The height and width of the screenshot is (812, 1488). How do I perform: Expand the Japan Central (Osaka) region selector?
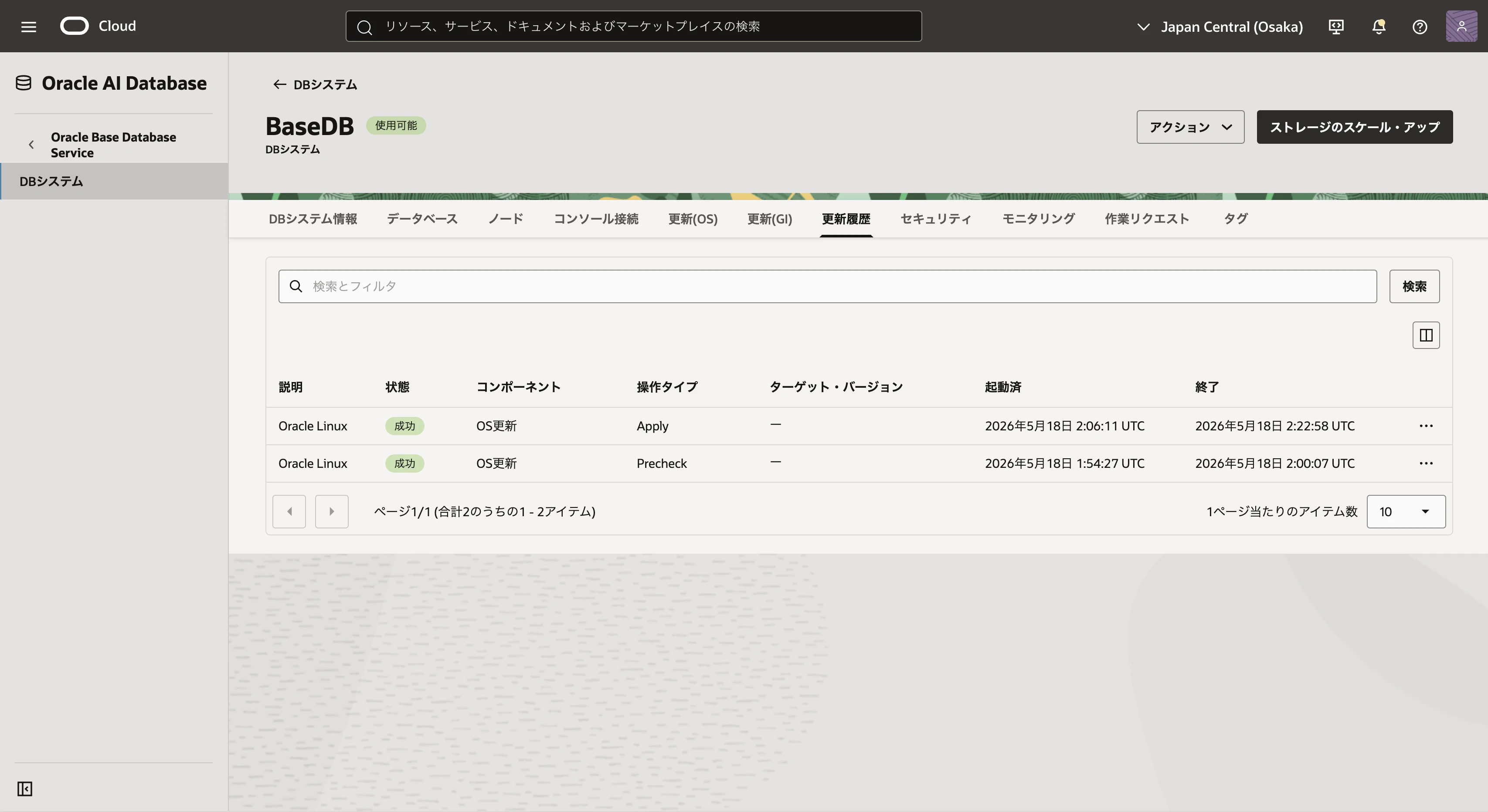pyautogui.click(x=1220, y=27)
